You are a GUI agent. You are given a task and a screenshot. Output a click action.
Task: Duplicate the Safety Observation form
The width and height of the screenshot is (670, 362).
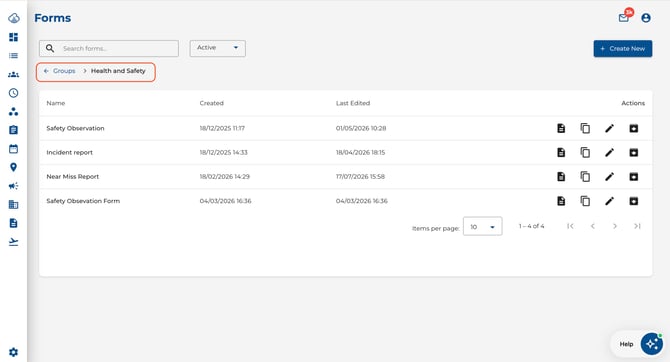point(585,128)
